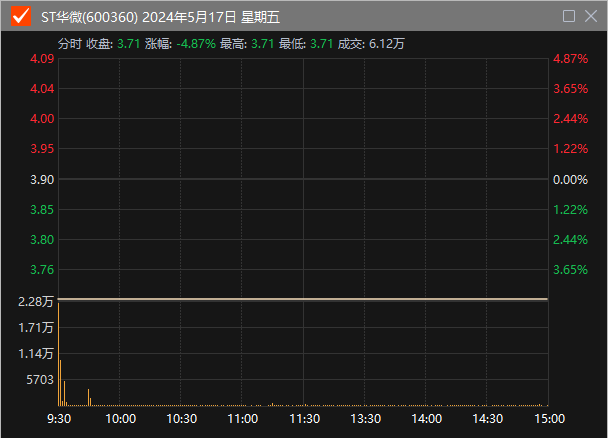Click the red 4.87% percent label

(570, 59)
